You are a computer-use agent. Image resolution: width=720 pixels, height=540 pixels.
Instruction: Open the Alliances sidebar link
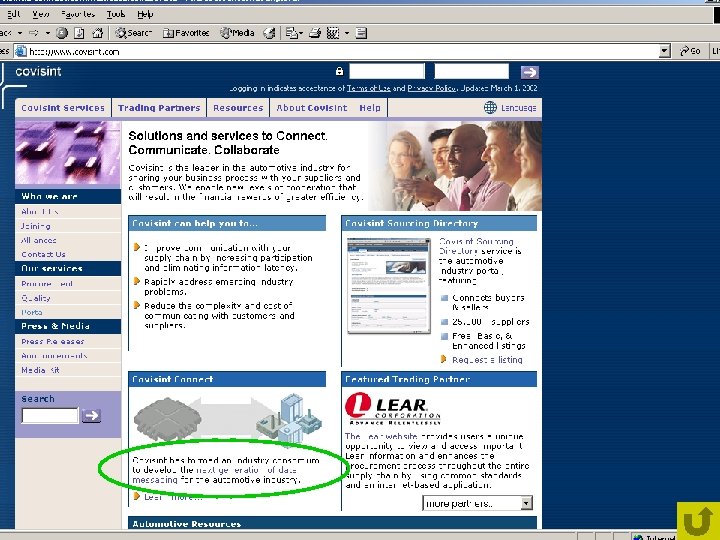[x=39, y=240]
